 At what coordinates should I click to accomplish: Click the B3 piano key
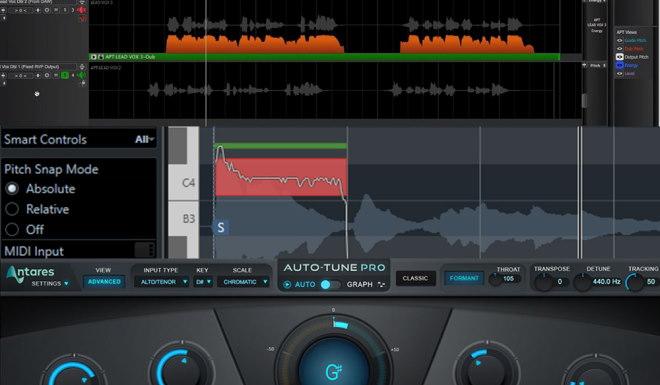tap(183, 218)
